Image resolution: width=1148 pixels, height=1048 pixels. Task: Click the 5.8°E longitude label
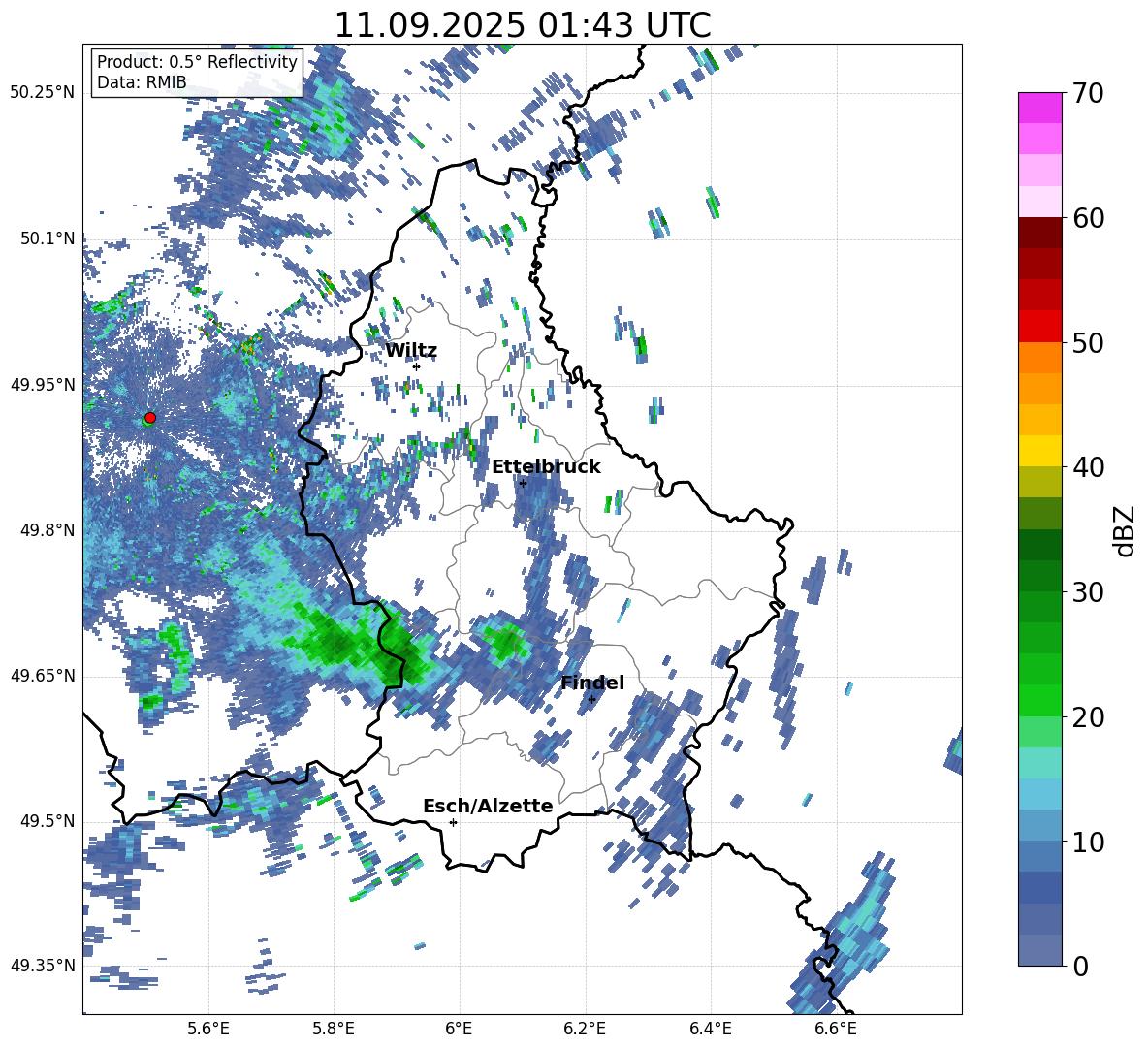(334, 1029)
